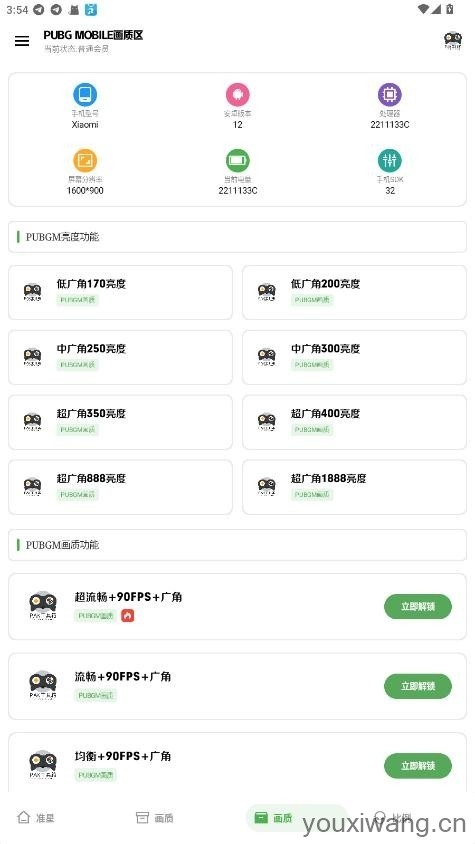Select 超广角1888亮度 option
This screenshot has width=475, height=844.
tap(354, 487)
